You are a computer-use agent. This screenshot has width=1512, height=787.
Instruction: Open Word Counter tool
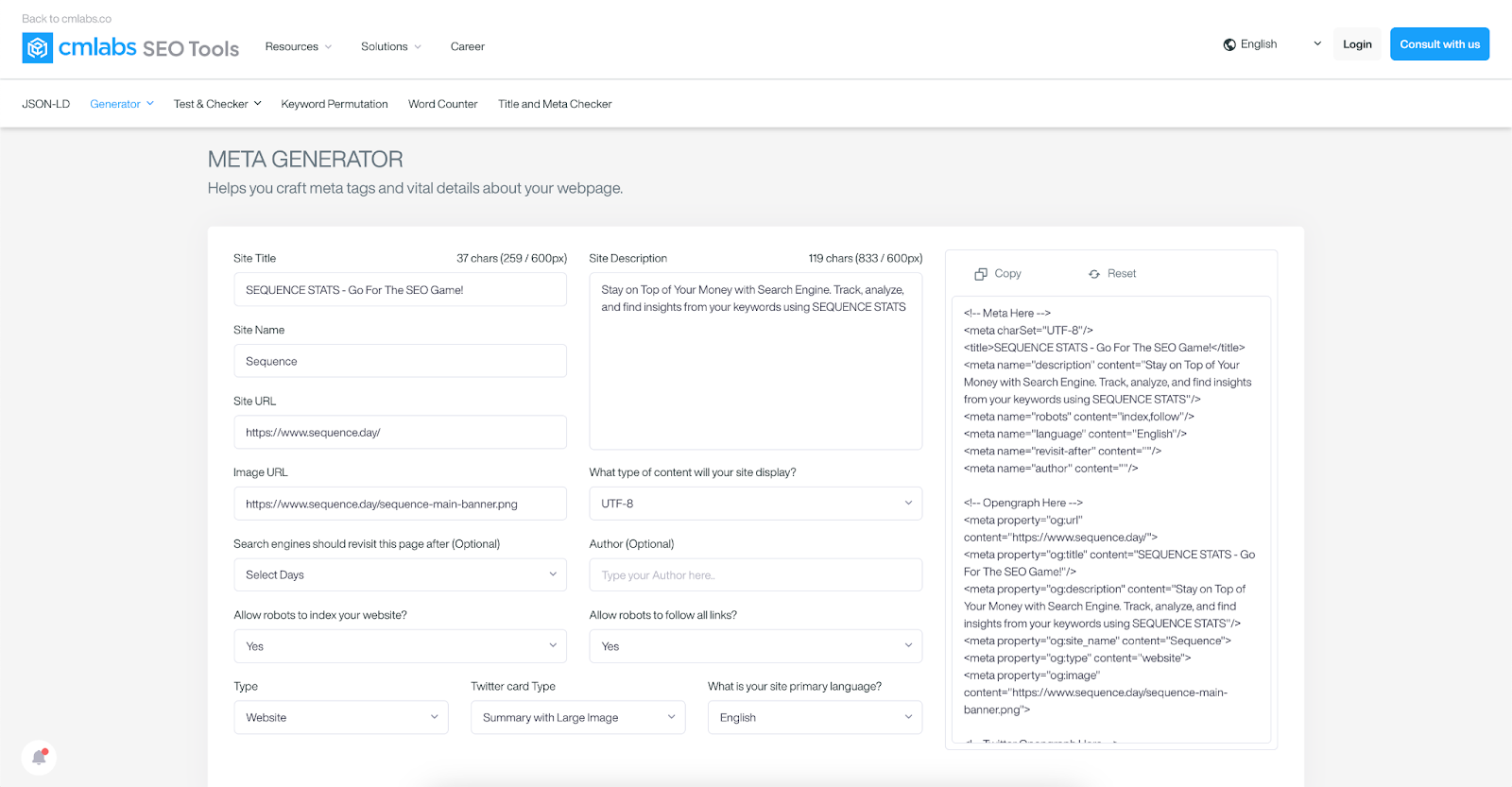click(443, 104)
